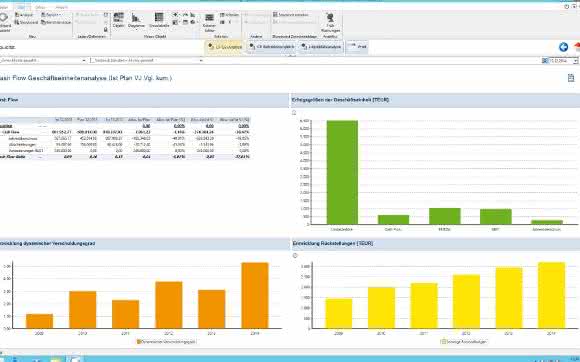Image resolution: width=580 pixels, height=362 pixels.
Task: Click the padlock icon in the Laden/Definieren group
Action: click(106, 30)
